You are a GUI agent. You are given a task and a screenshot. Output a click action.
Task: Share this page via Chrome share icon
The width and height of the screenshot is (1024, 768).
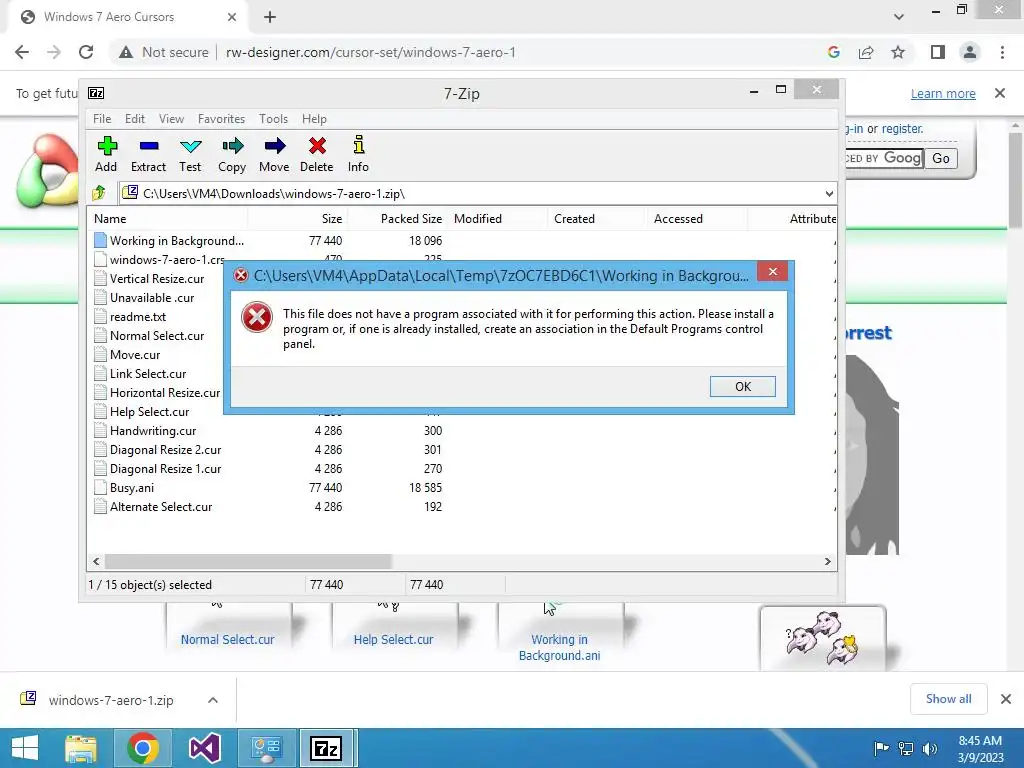click(x=866, y=52)
